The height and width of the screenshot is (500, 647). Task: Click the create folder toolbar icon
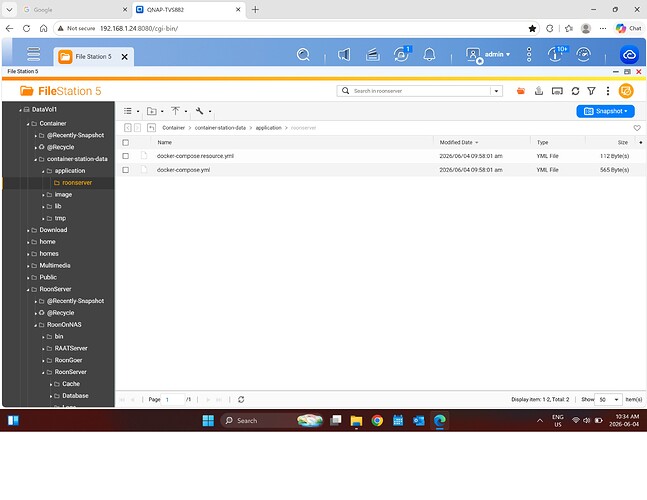(152, 111)
